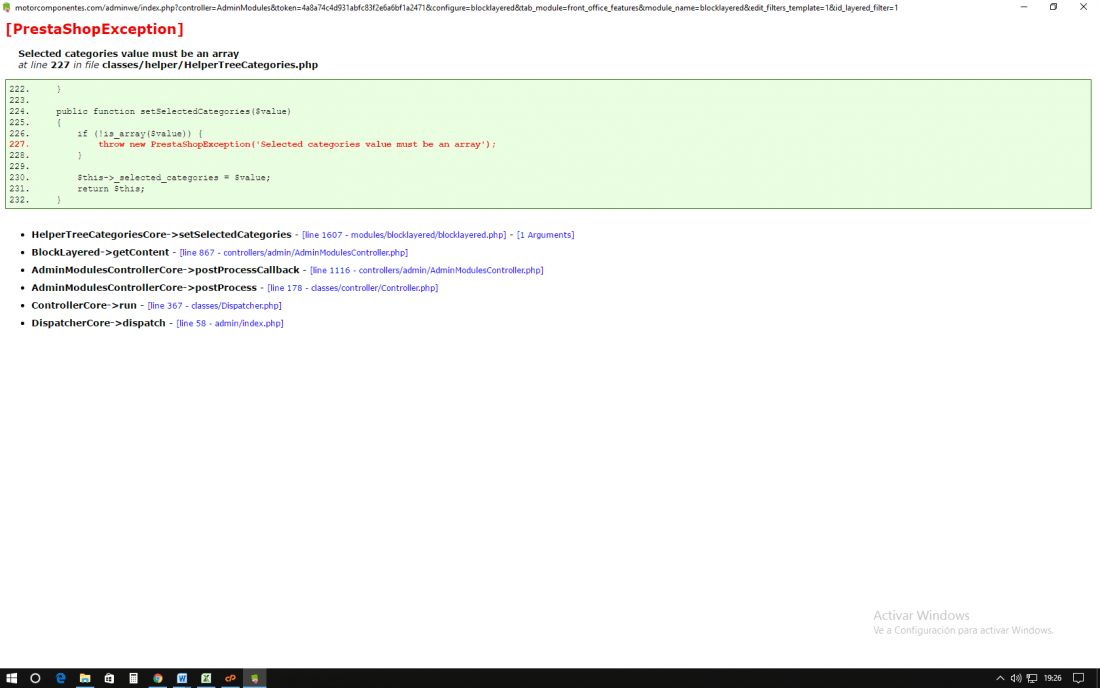Select the active PrestaShop window taskbar icon

coord(255,678)
